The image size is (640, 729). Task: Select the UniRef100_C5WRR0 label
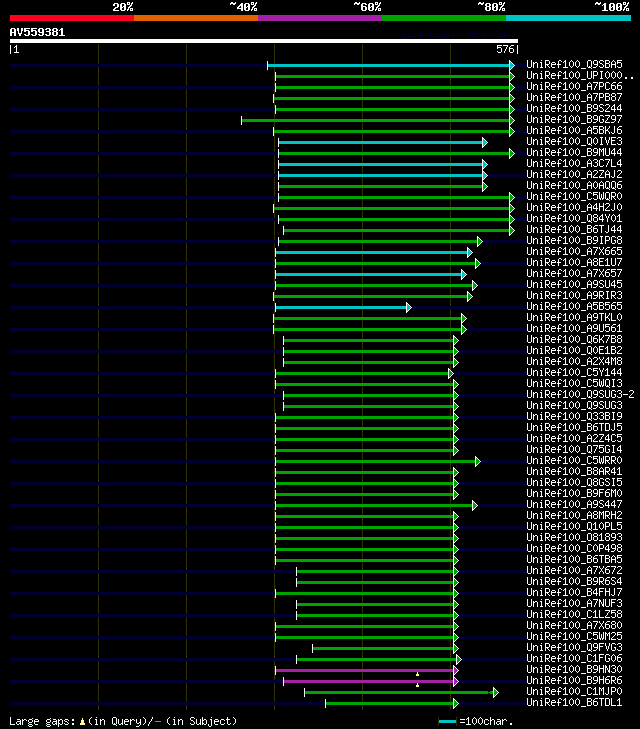click(574, 461)
